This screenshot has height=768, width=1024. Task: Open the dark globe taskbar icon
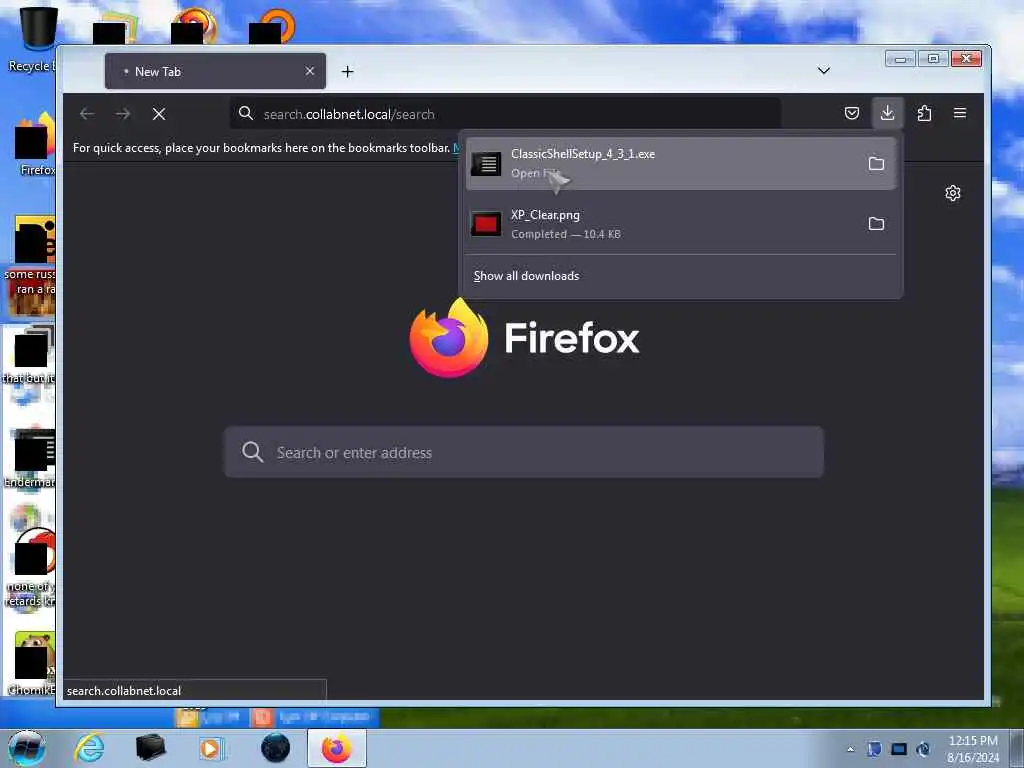click(x=275, y=748)
